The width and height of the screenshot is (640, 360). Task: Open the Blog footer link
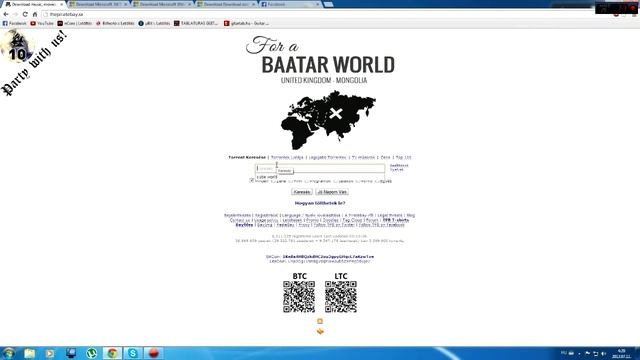(x=411, y=216)
